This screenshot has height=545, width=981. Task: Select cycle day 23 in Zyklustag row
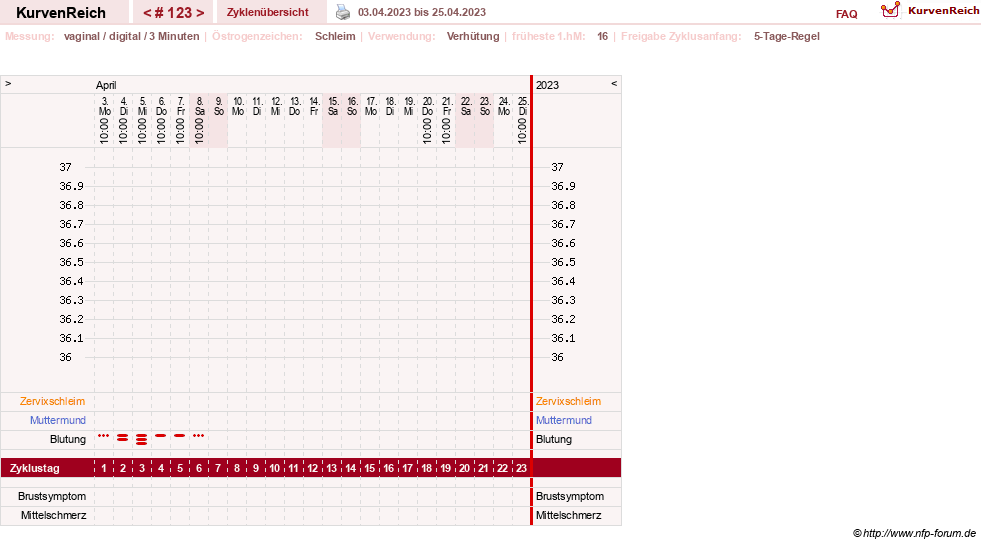coord(521,468)
